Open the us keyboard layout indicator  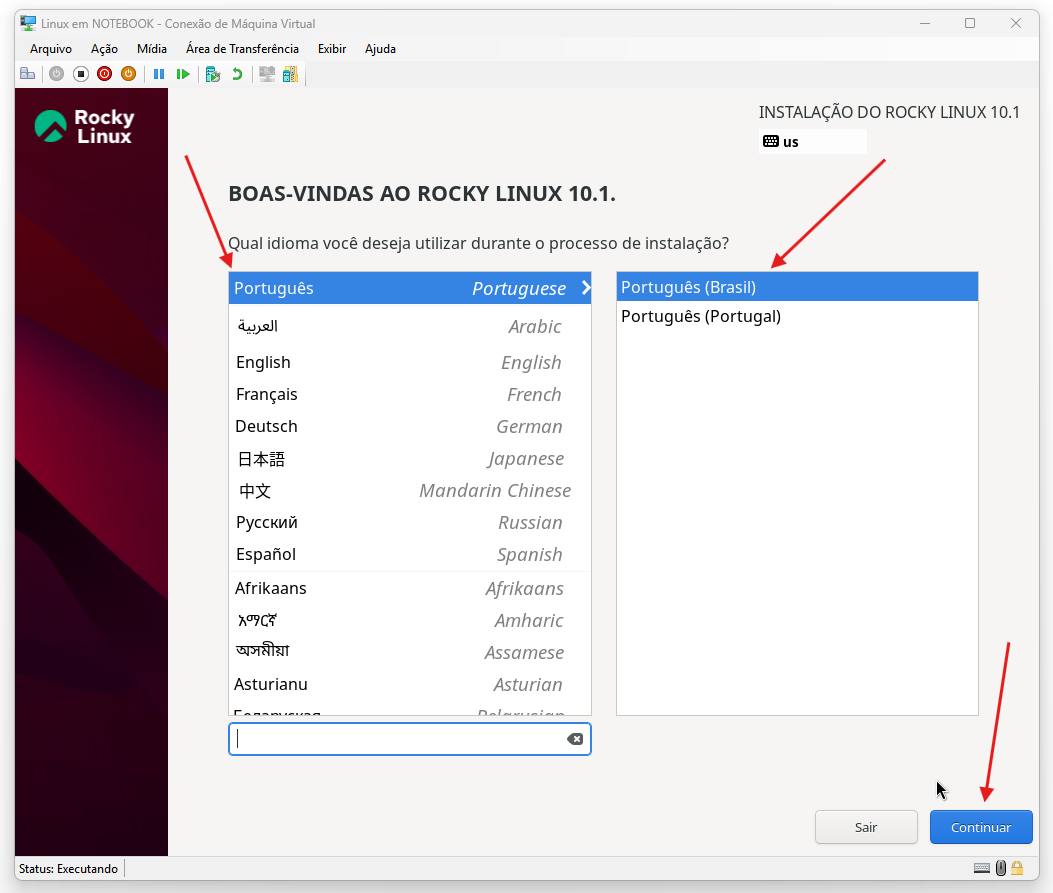pos(811,142)
